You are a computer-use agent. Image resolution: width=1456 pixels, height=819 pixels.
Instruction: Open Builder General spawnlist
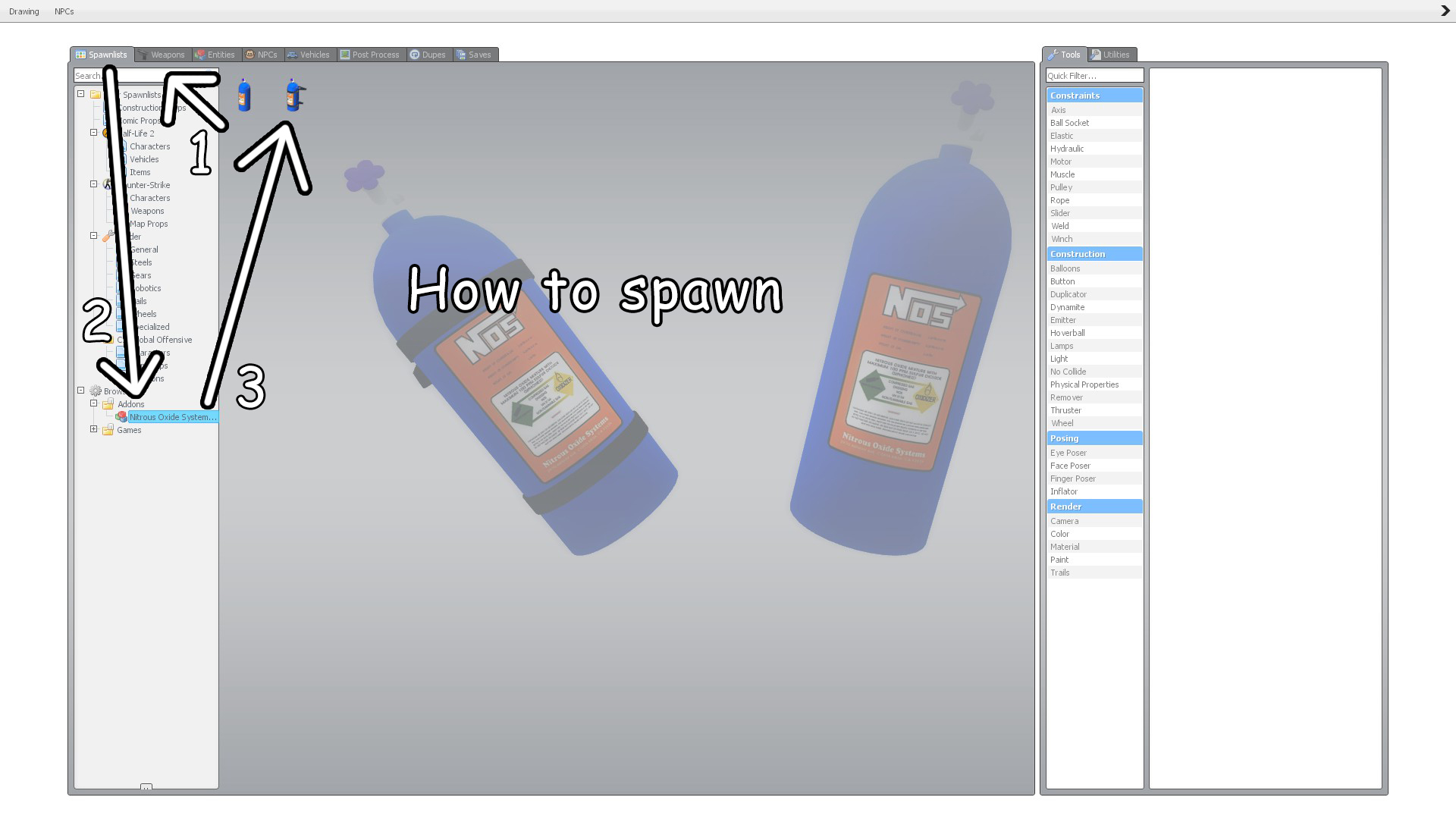point(144,249)
